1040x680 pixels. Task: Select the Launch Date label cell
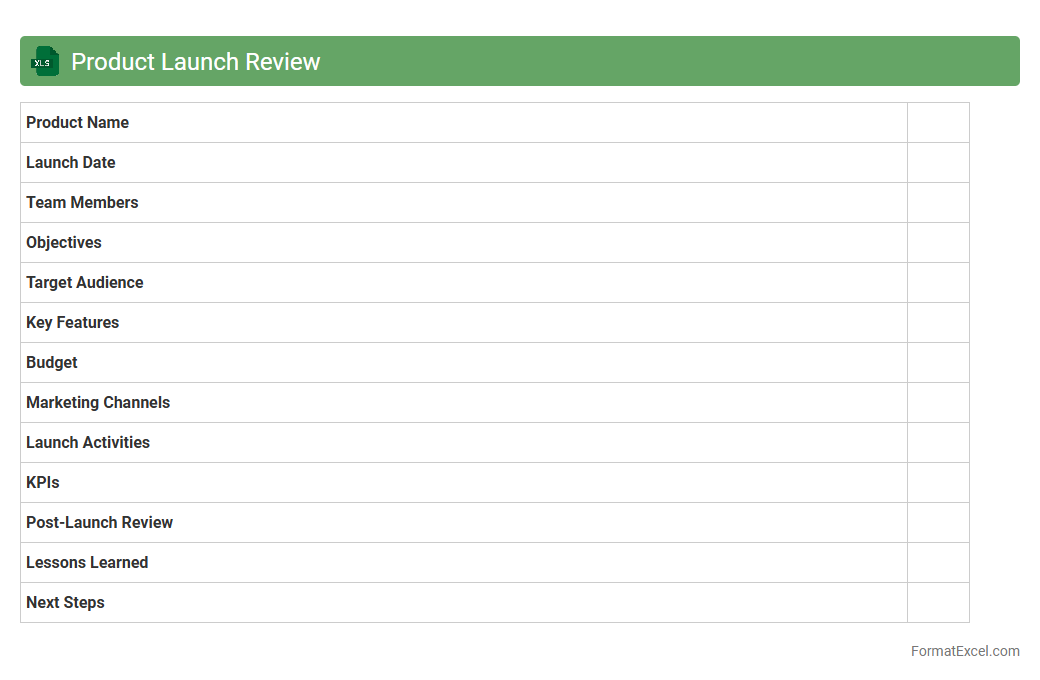[71, 163]
